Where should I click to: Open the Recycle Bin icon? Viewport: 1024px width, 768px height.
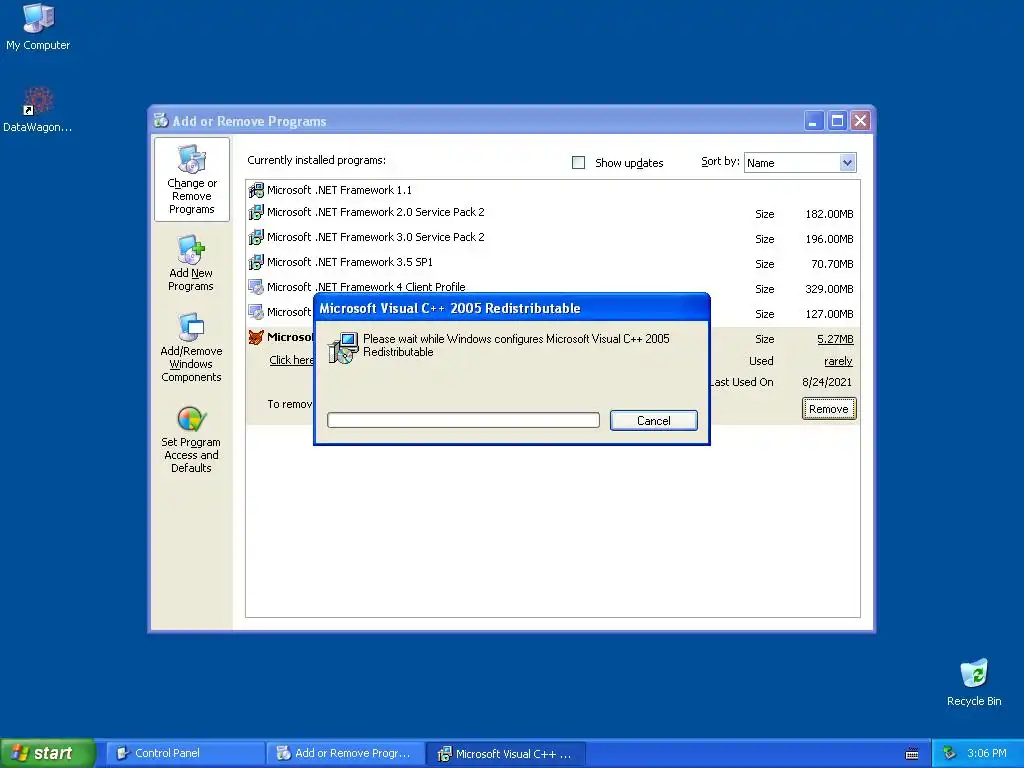[974, 682]
